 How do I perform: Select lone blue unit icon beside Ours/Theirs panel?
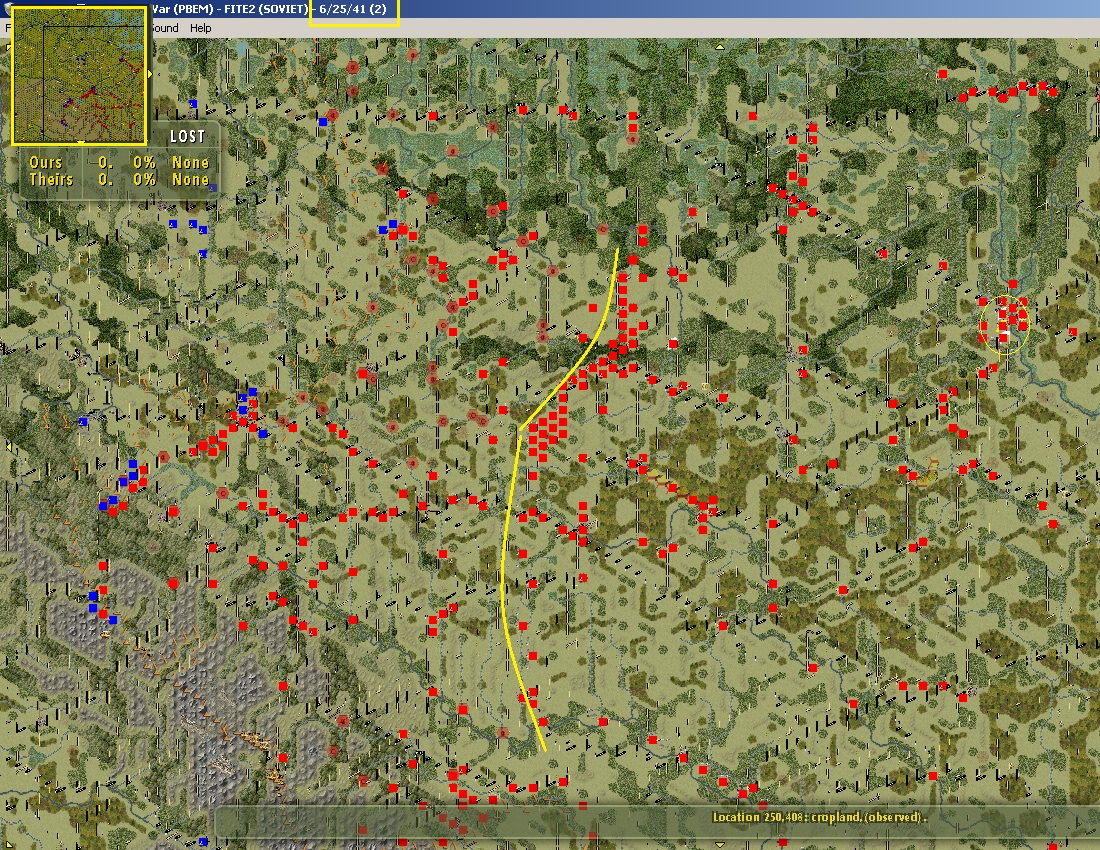(213, 188)
